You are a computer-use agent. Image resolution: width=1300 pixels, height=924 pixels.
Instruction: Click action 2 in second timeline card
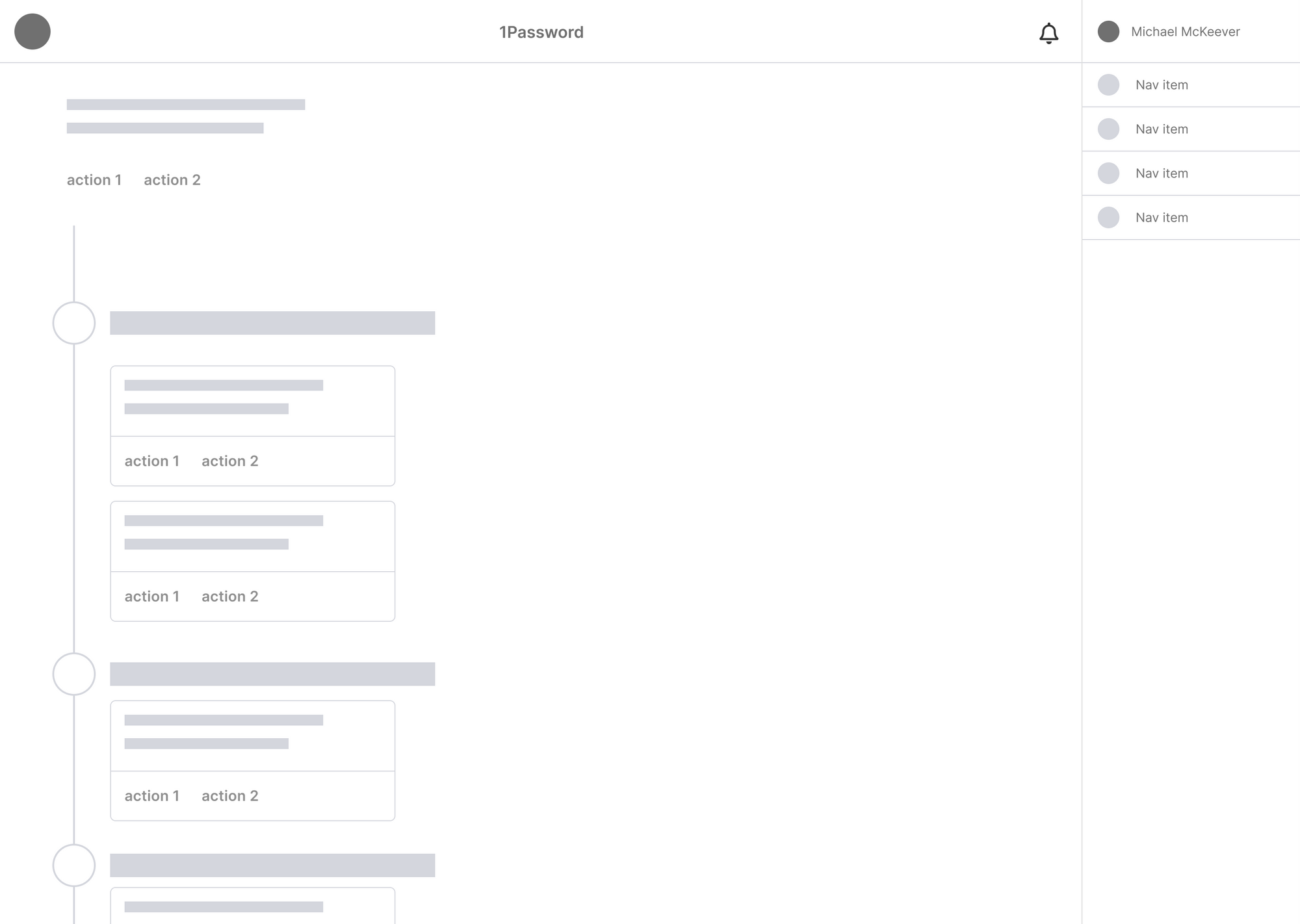point(230,596)
